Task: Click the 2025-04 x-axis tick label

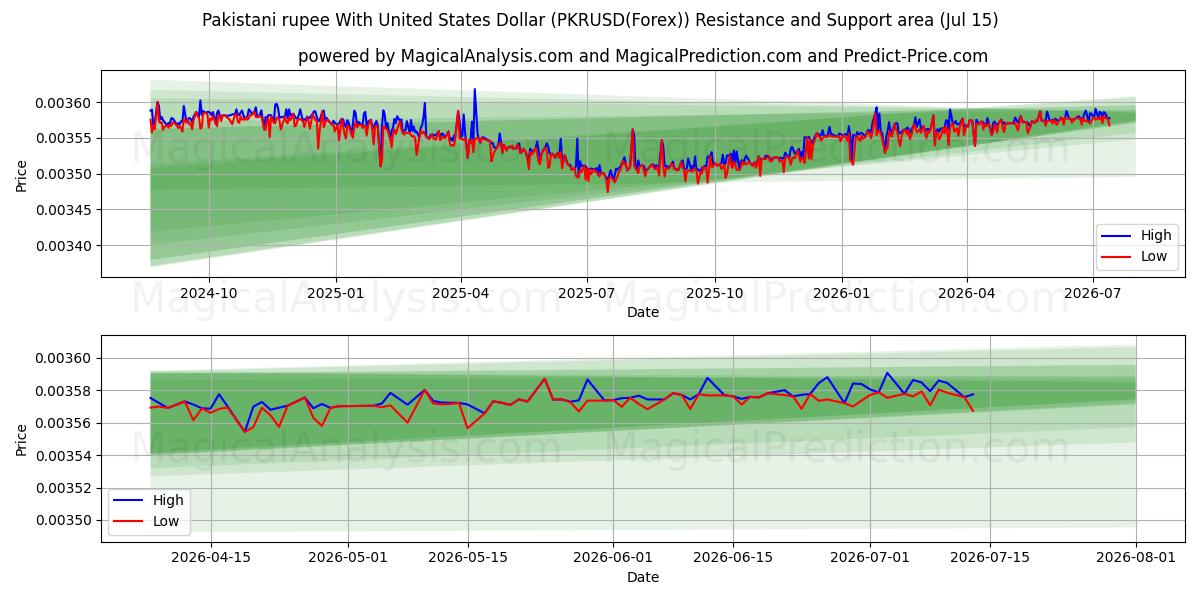Action: click(x=461, y=294)
